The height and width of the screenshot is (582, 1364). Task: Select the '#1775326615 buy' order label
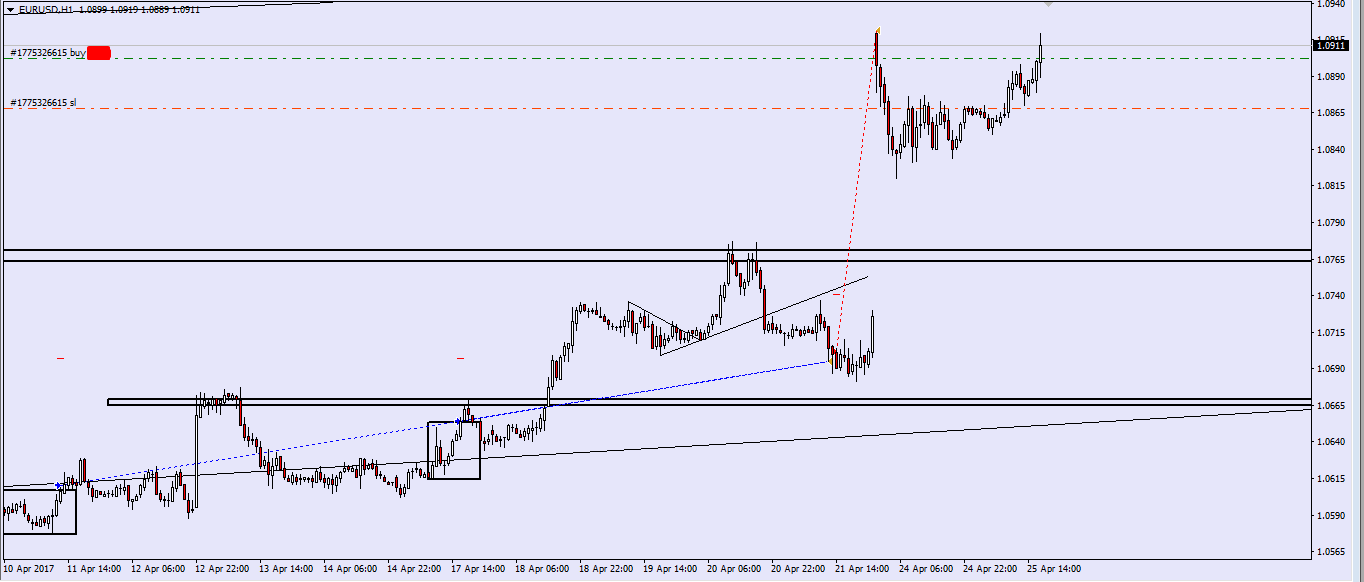(48, 53)
